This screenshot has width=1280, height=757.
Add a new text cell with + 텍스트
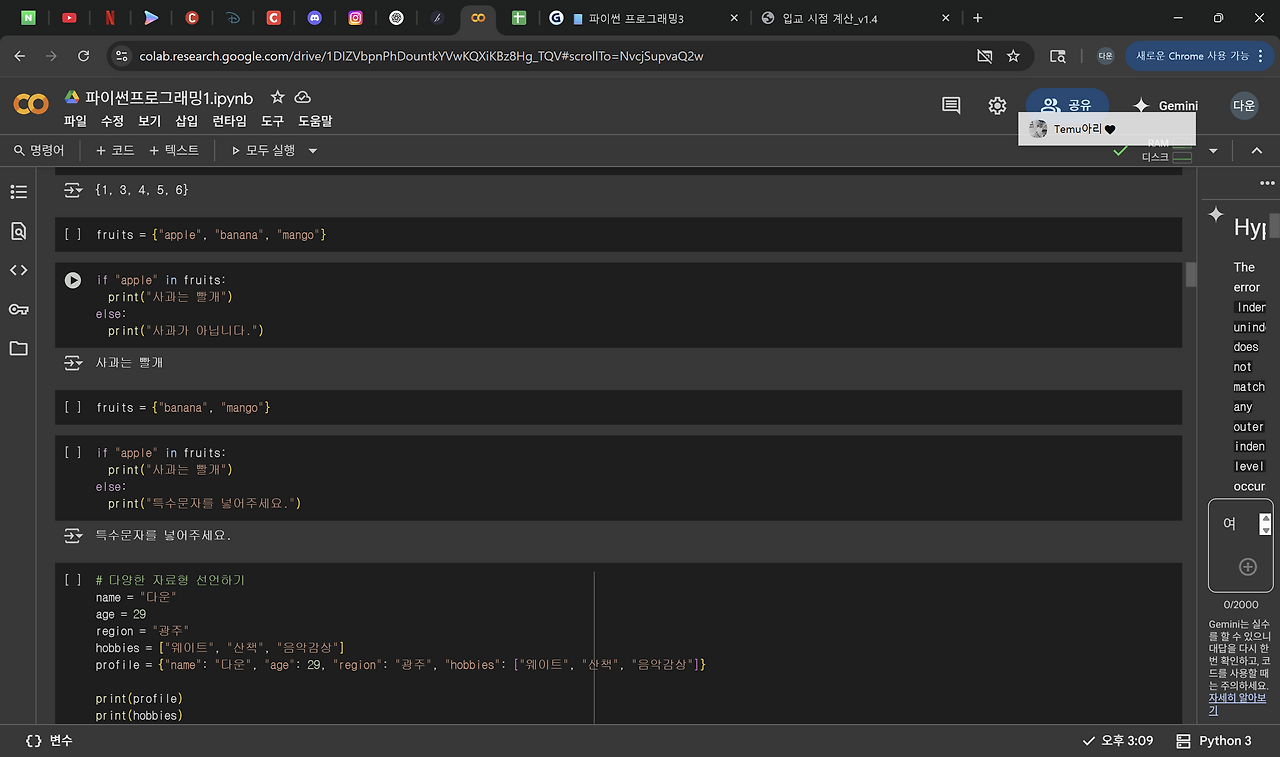pos(174,151)
